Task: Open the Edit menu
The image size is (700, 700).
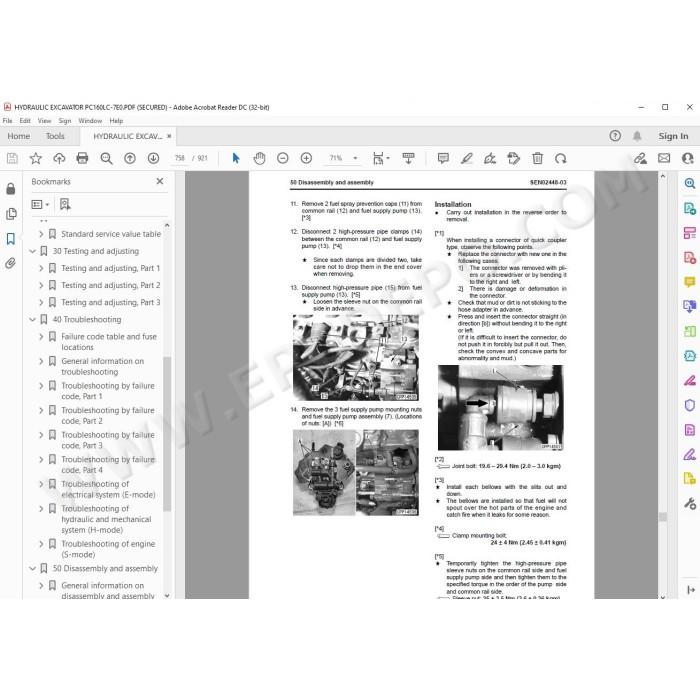Action: [25, 121]
